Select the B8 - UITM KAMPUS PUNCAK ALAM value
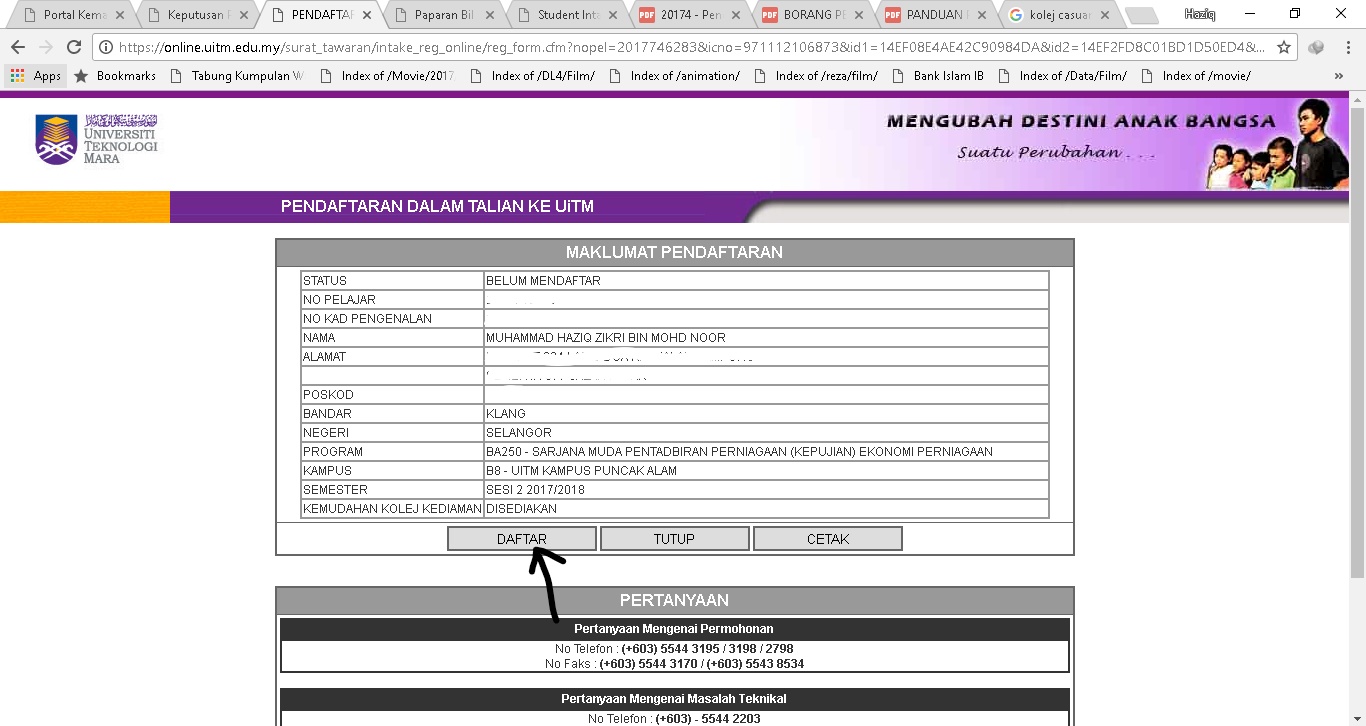1366x726 pixels. [581, 471]
